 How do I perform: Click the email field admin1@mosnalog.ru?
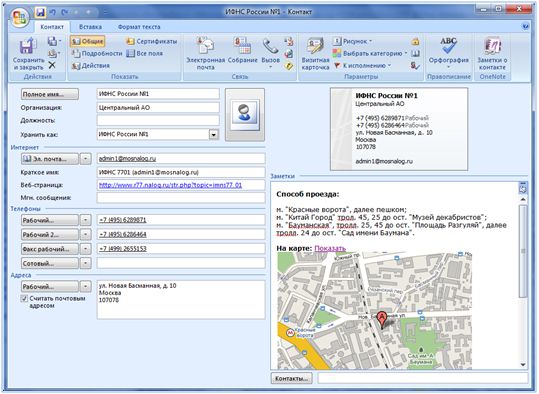point(181,158)
